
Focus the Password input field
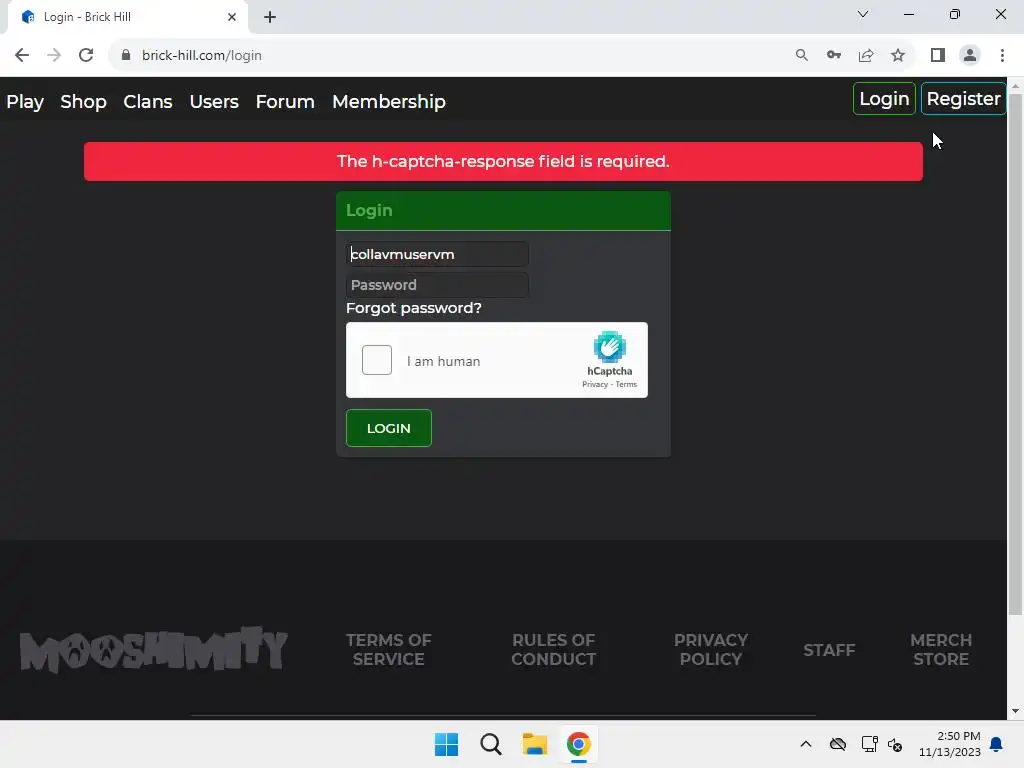(437, 285)
